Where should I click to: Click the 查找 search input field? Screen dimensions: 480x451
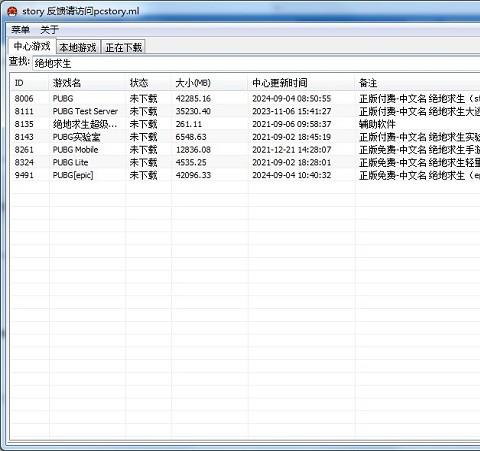coord(256,63)
